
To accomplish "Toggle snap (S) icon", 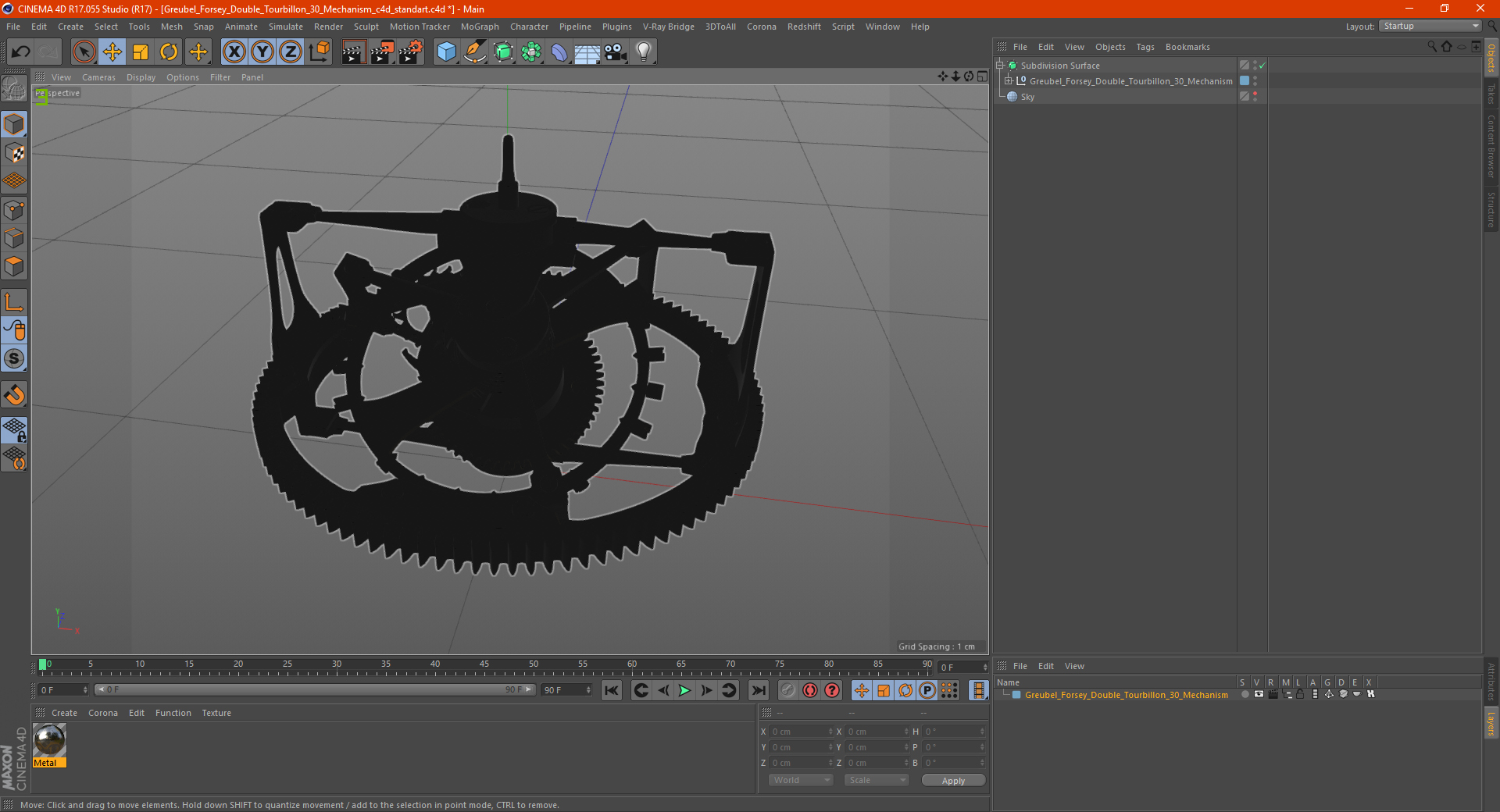I will 14,359.
